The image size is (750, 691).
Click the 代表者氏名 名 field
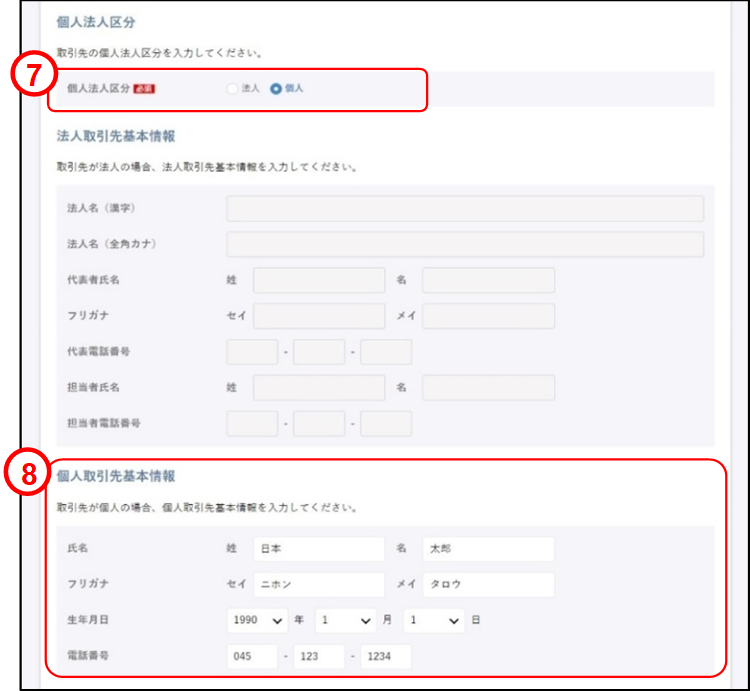pyautogui.click(x=488, y=280)
